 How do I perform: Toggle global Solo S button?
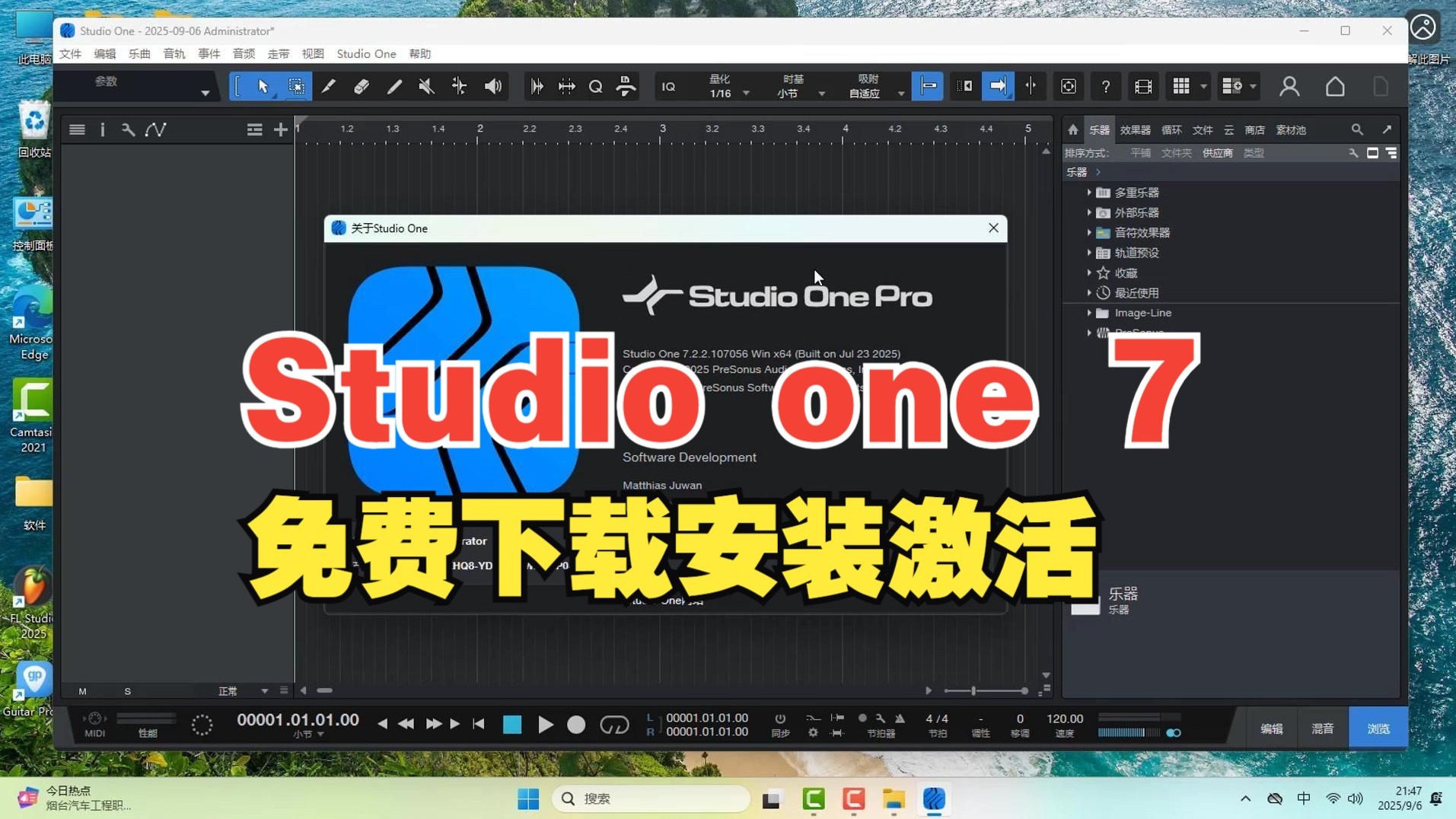[x=128, y=691]
